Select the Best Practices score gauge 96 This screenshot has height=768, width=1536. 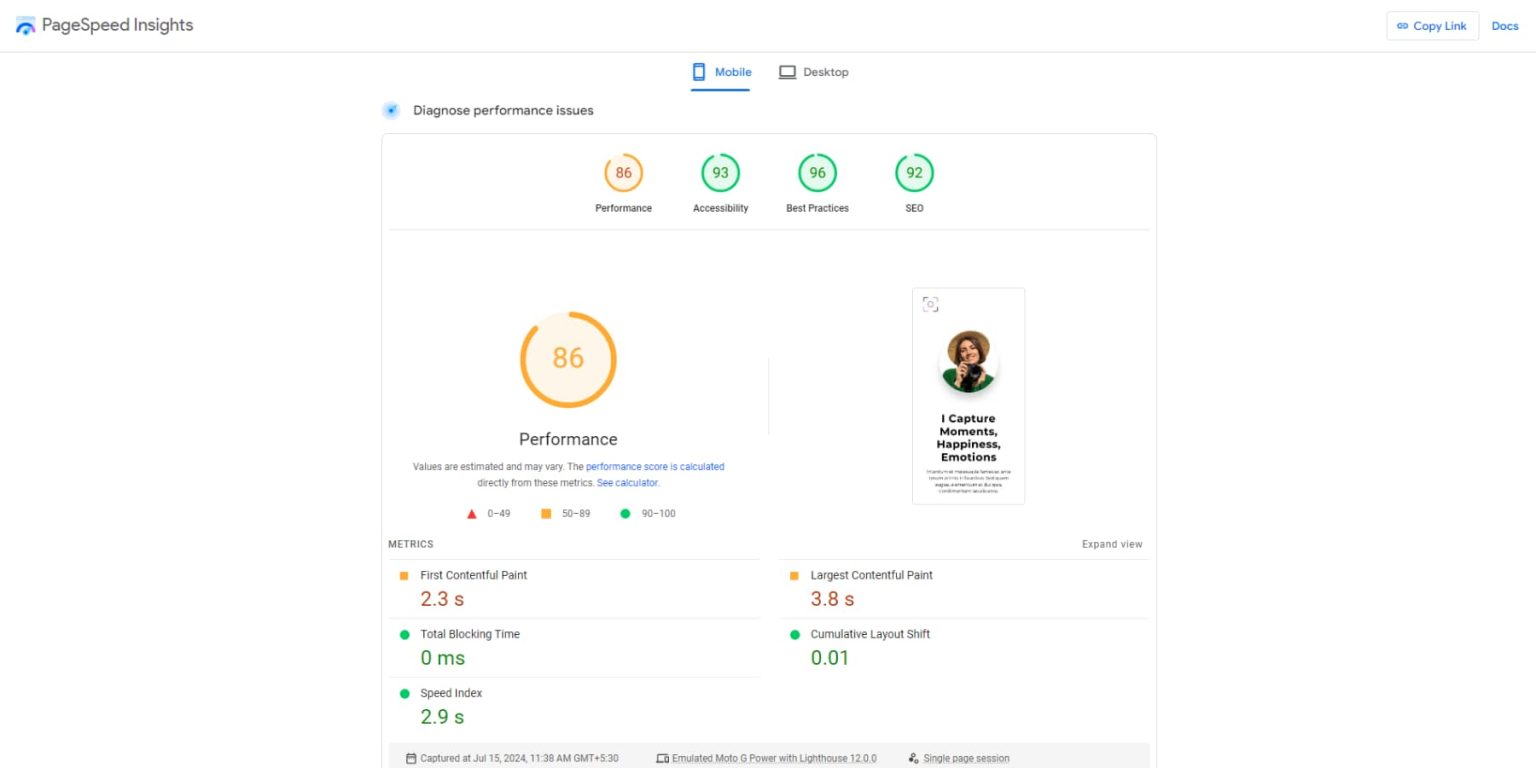click(817, 173)
